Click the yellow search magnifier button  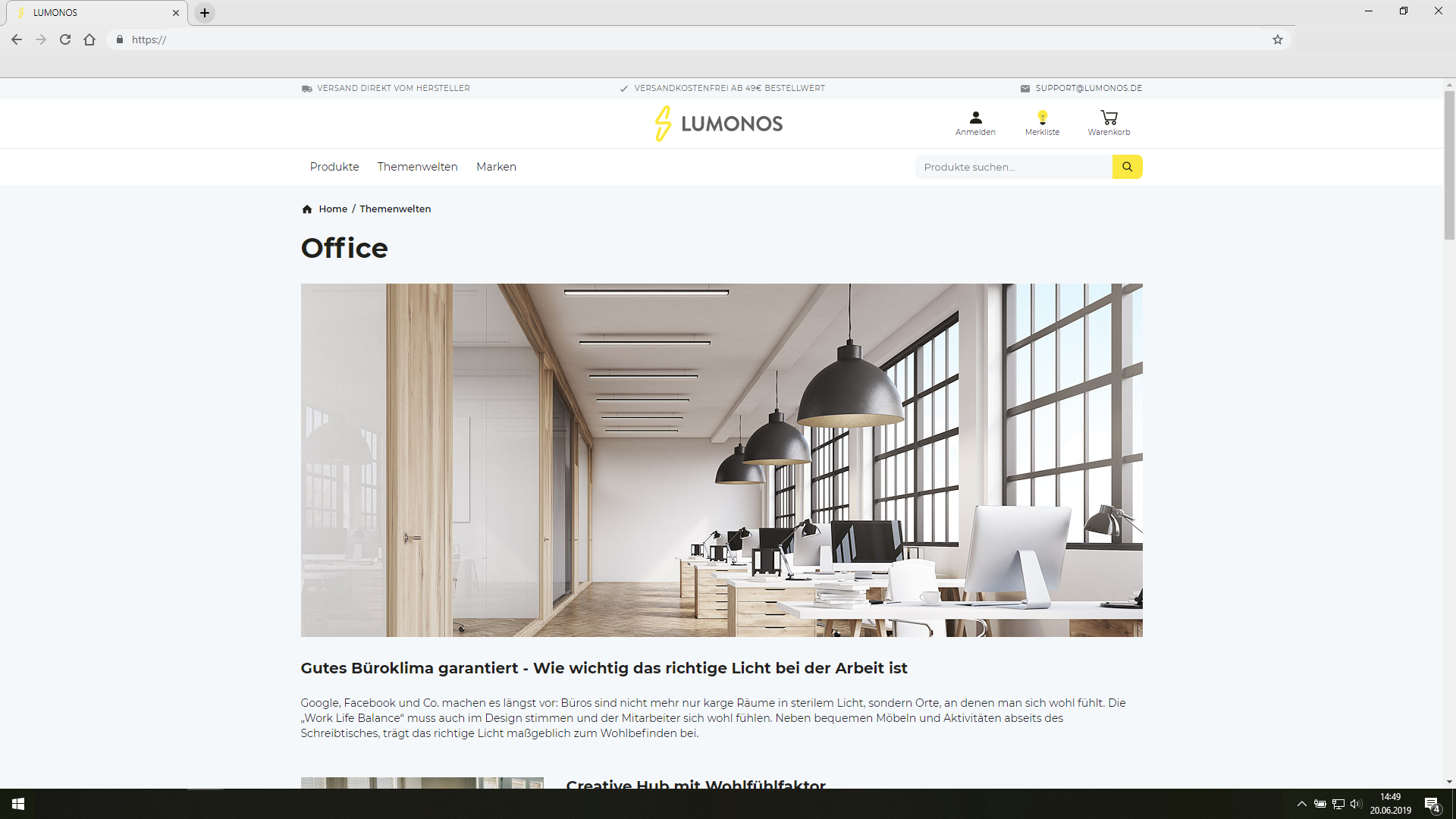(1128, 167)
